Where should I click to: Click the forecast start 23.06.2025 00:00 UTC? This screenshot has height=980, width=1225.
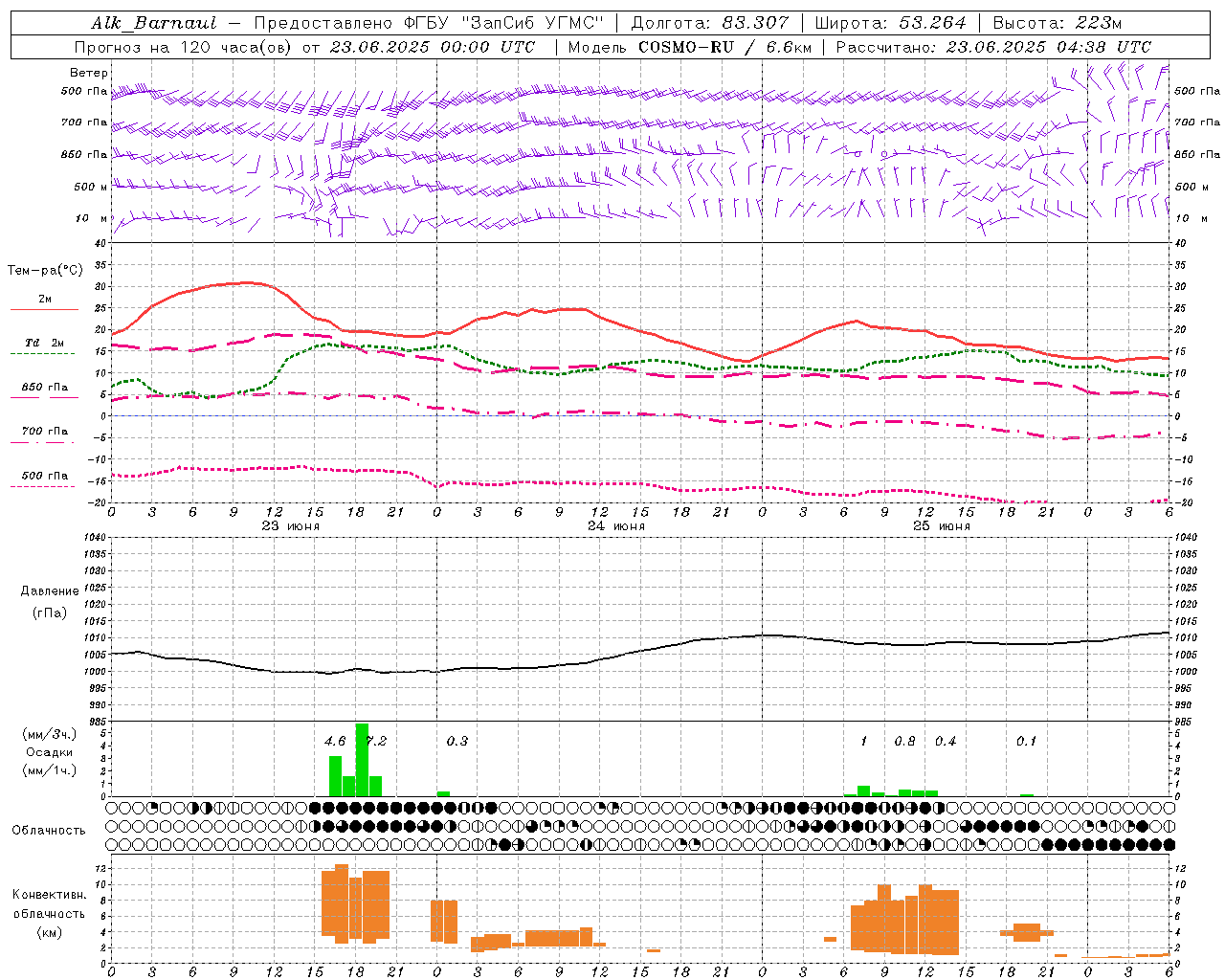[433, 47]
